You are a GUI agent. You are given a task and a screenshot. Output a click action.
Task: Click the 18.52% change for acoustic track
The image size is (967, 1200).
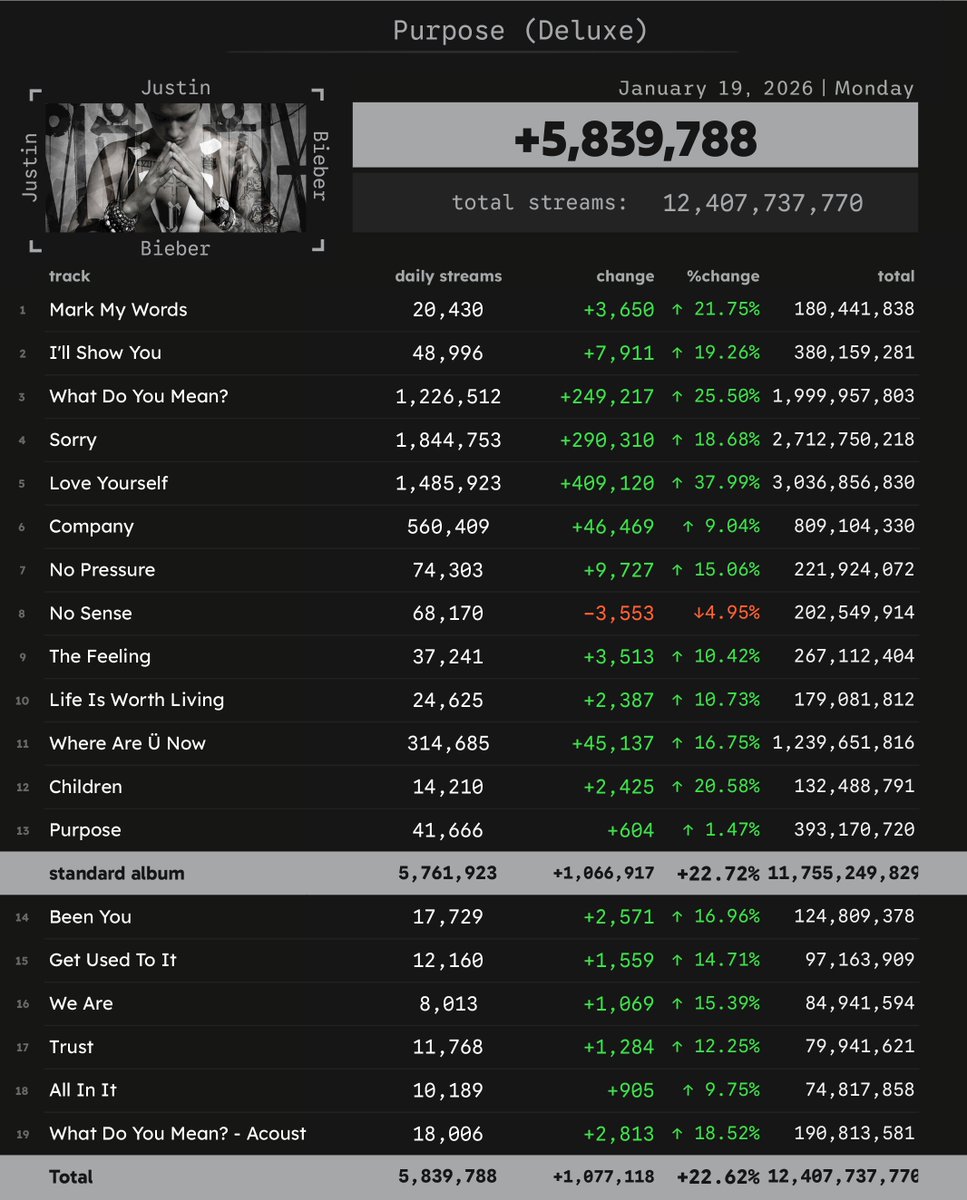(x=715, y=1133)
